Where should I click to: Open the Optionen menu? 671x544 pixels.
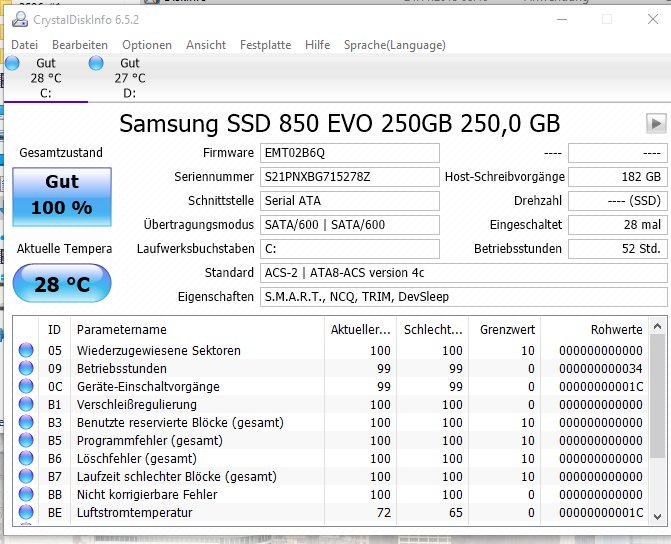click(x=147, y=45)
